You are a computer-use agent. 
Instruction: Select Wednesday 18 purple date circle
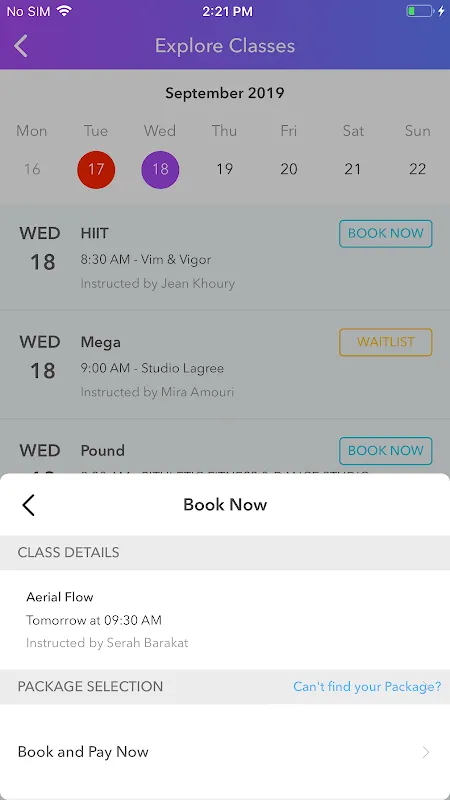pos(160,169)
